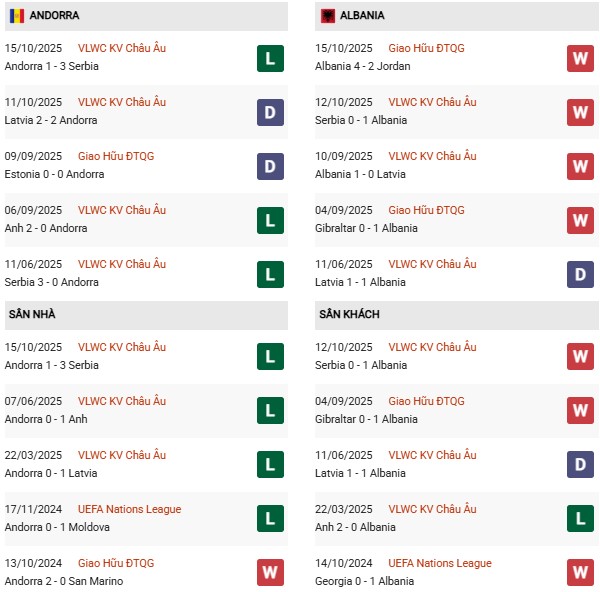Open the Giao Hữu ĐTQG link for Estonia - Andorra
Viewport: 600px width, 592px height.
click(116, 156)
